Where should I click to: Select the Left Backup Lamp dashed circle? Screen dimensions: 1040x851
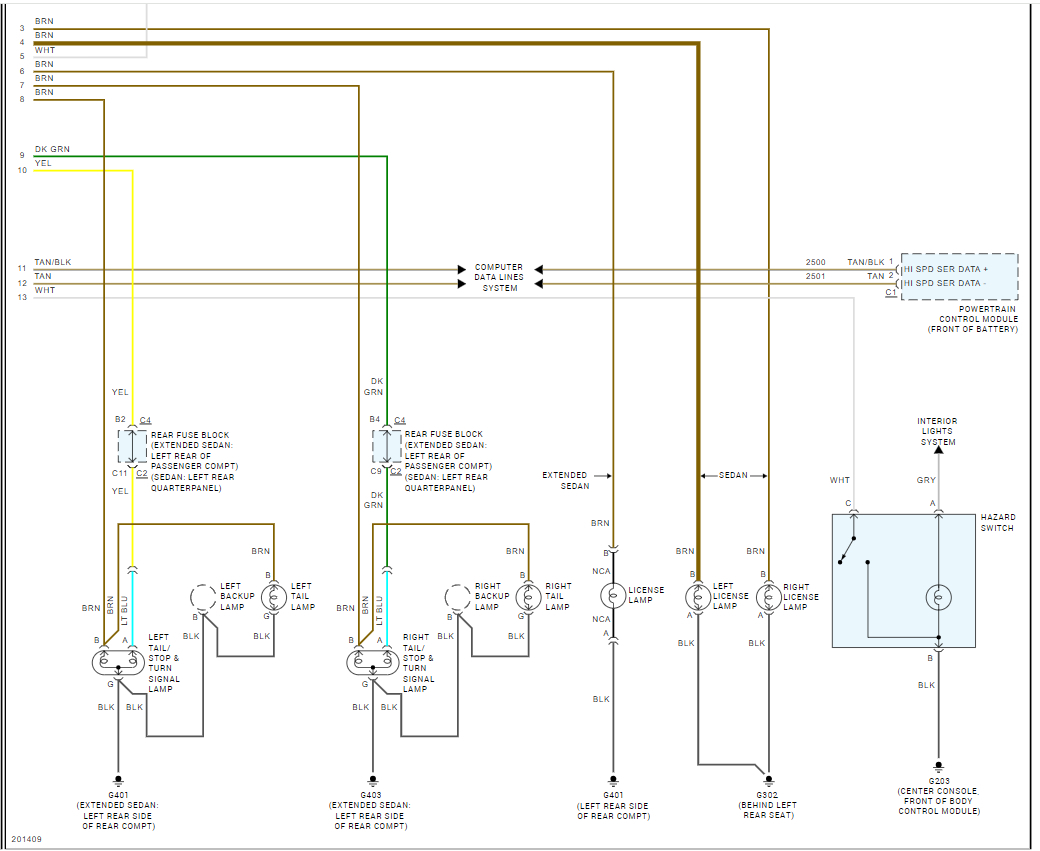pos(203,597)
